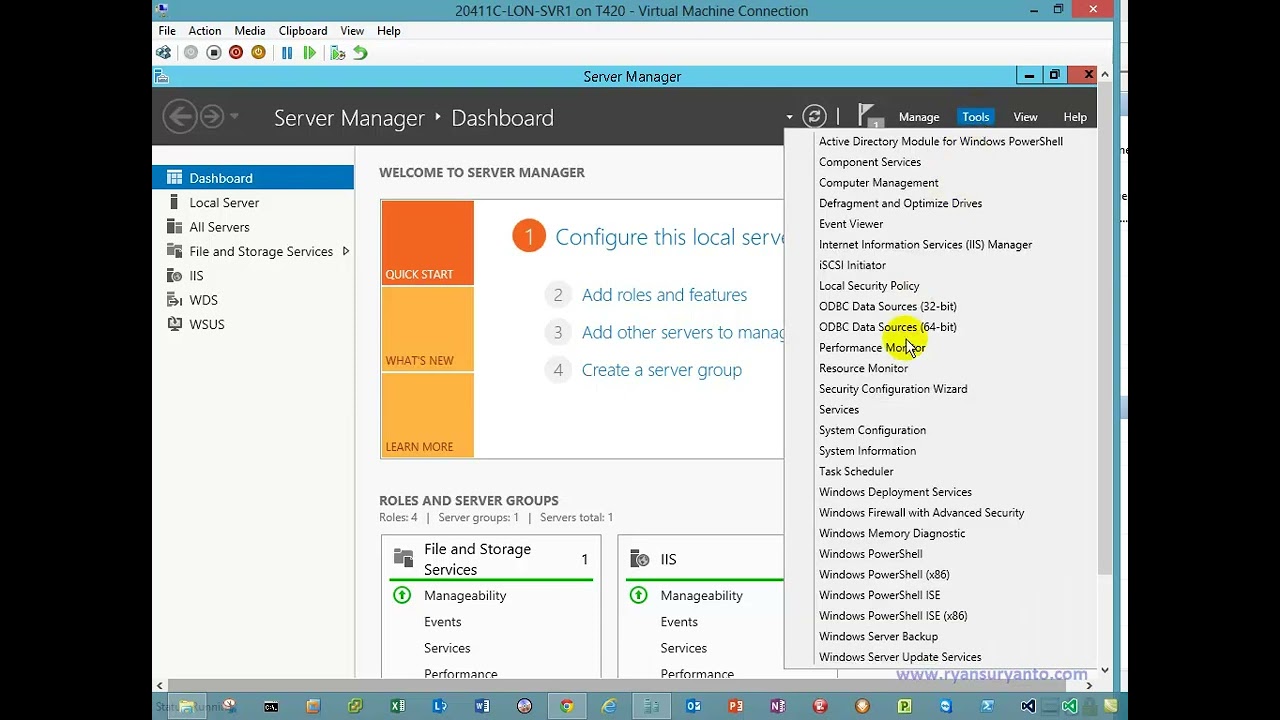Click the orange Save state icon
This screenshot has width=1280, height=720.
258,53
